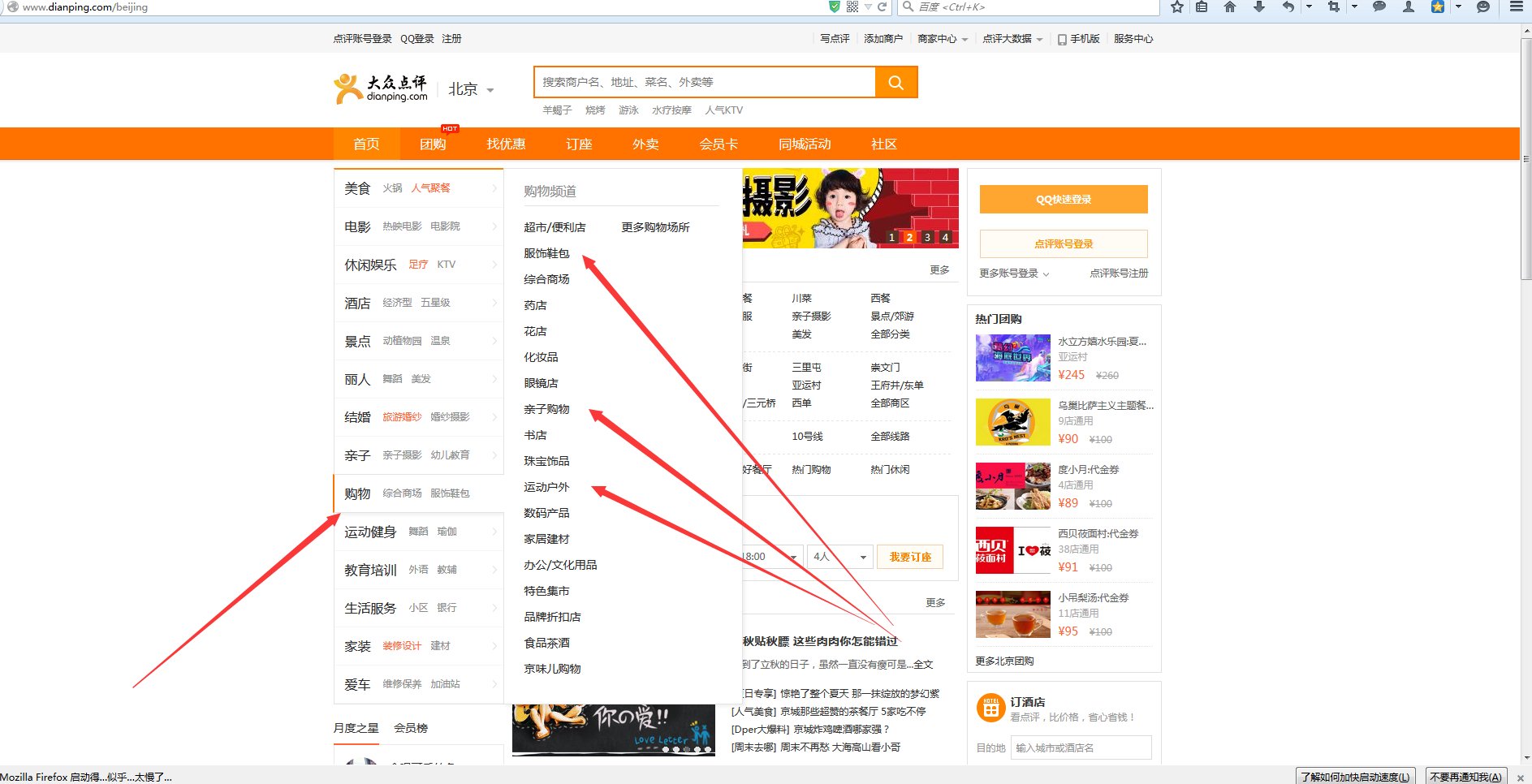1532x784 pixels.
Task: Submit a reservation via 我要订座 button
Action: coord(909,557)
